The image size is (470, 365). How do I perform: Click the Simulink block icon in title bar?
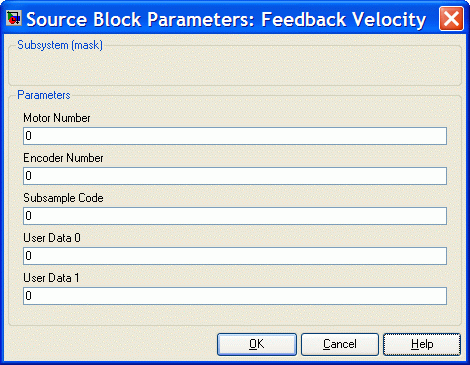tap(14, 18)
